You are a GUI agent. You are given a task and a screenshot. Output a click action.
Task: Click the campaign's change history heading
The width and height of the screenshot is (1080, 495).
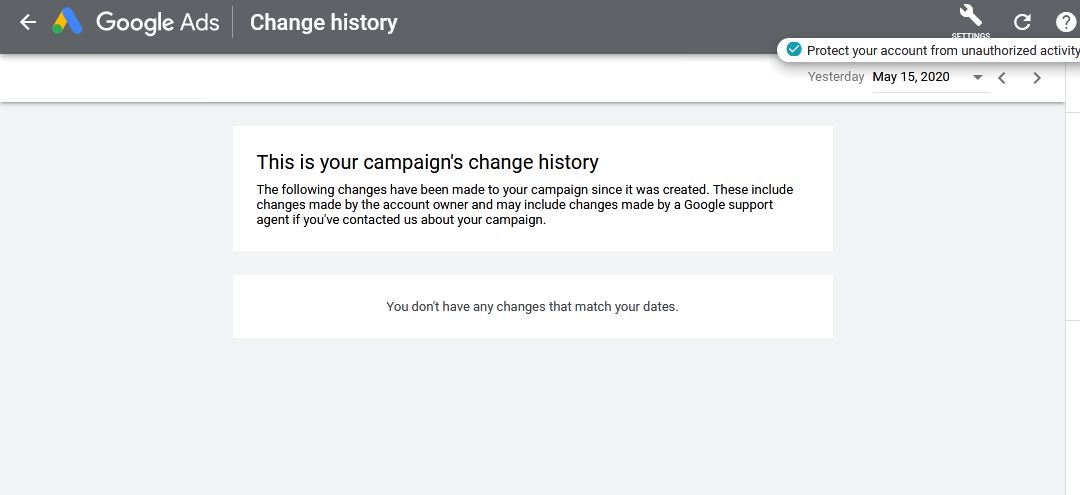pyautogui.click(x=427, y=162)
